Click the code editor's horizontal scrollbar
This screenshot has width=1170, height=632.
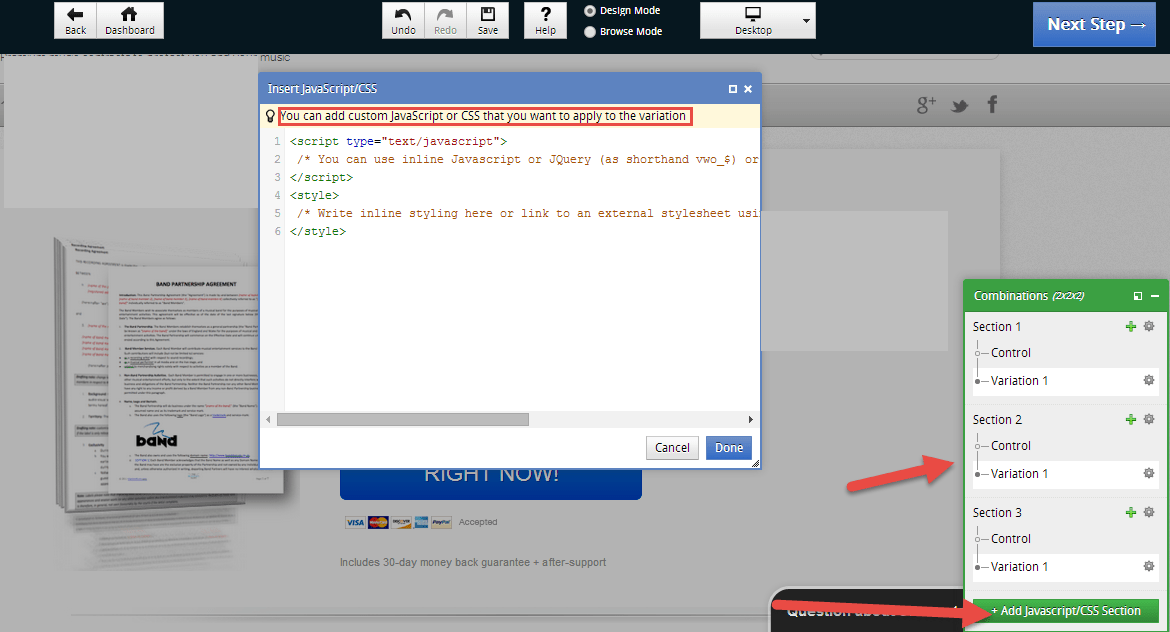coord(403,419)
